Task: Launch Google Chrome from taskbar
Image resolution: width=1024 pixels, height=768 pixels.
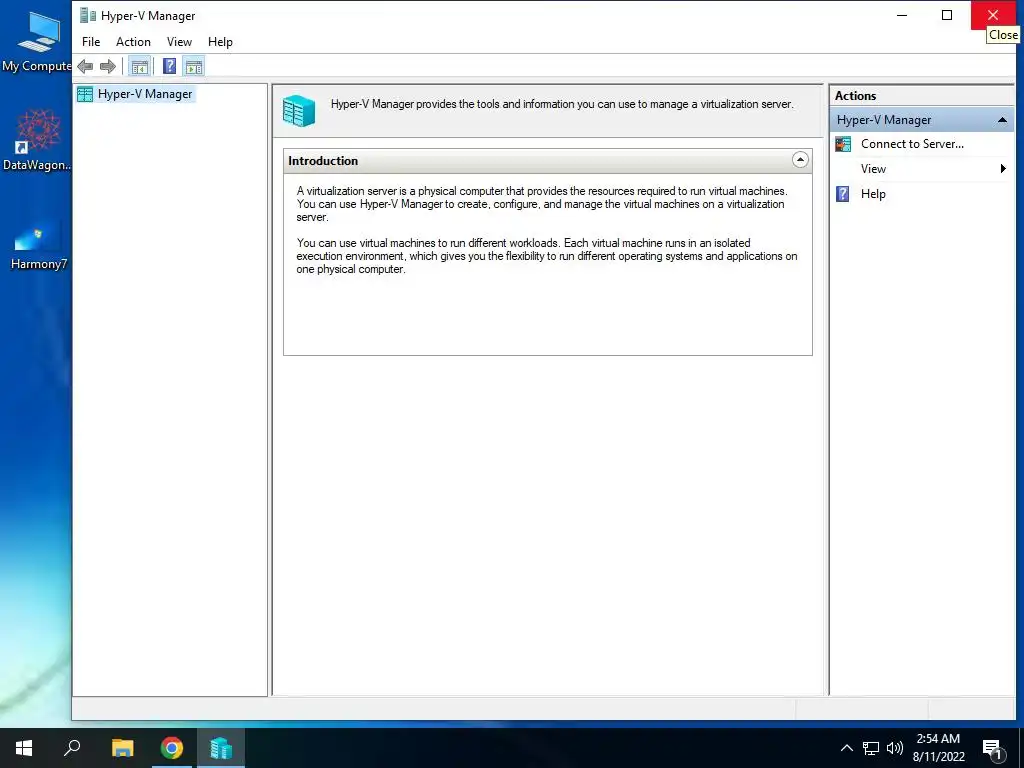Action: tap(172, 748)
